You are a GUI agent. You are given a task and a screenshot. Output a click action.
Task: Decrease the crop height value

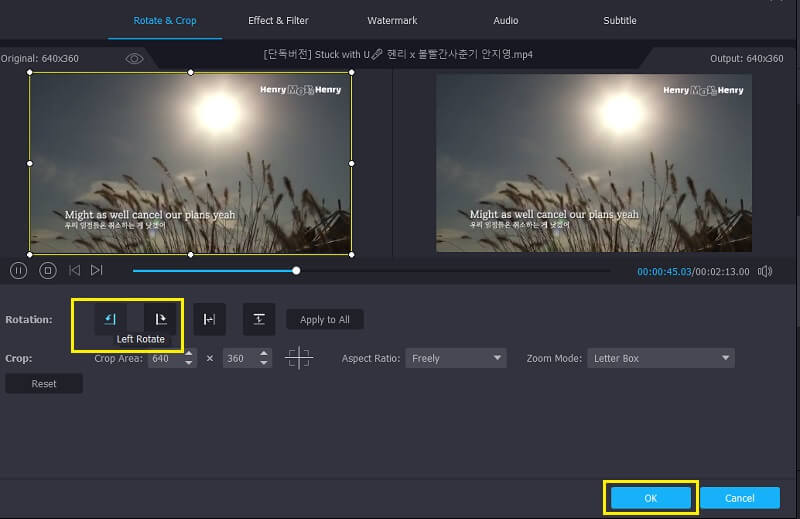pyautogui.click(x=264, y=363)
